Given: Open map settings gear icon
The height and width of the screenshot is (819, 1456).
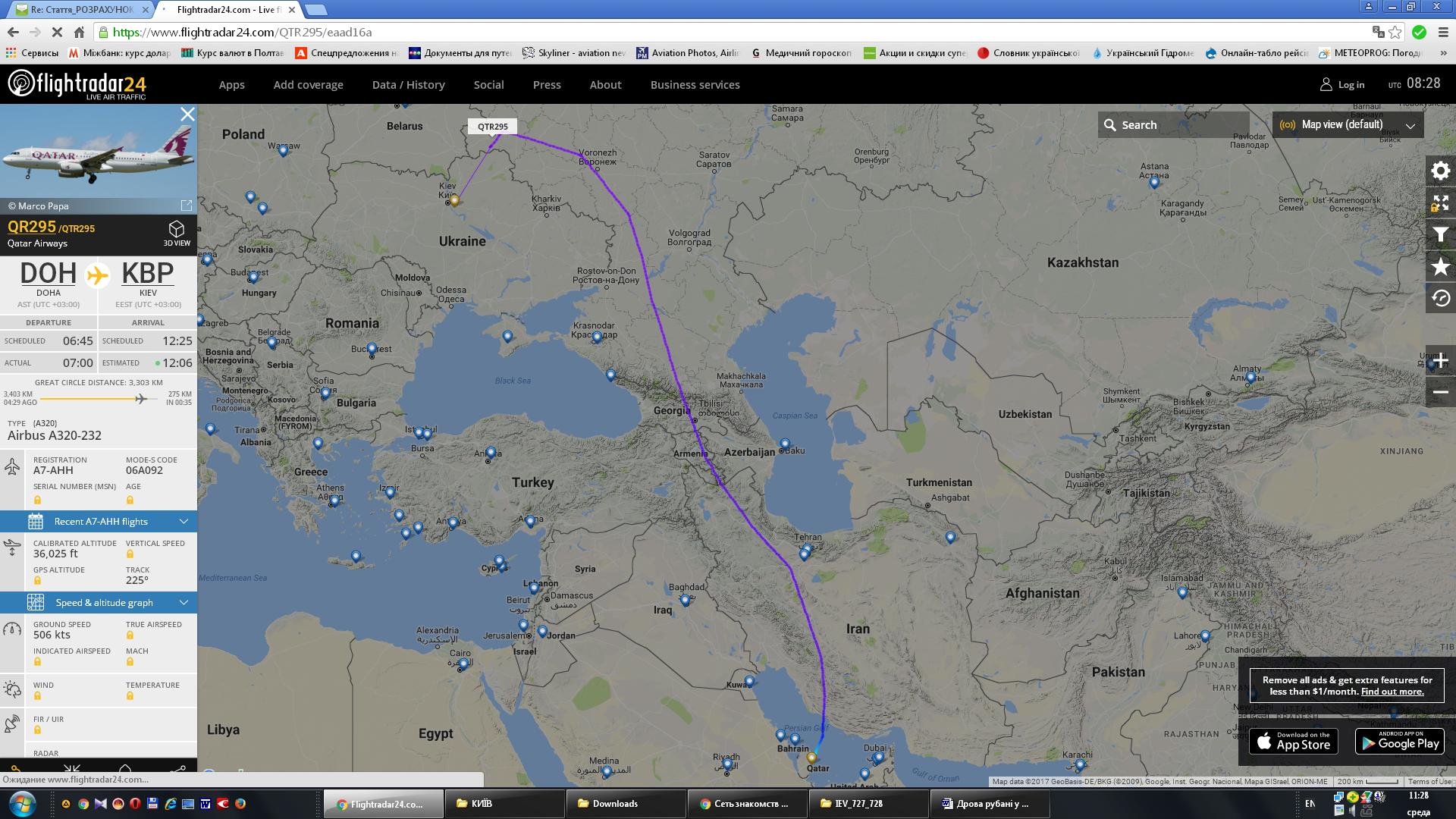Looking at the screenshot, I should click(x=1440, y=171).
